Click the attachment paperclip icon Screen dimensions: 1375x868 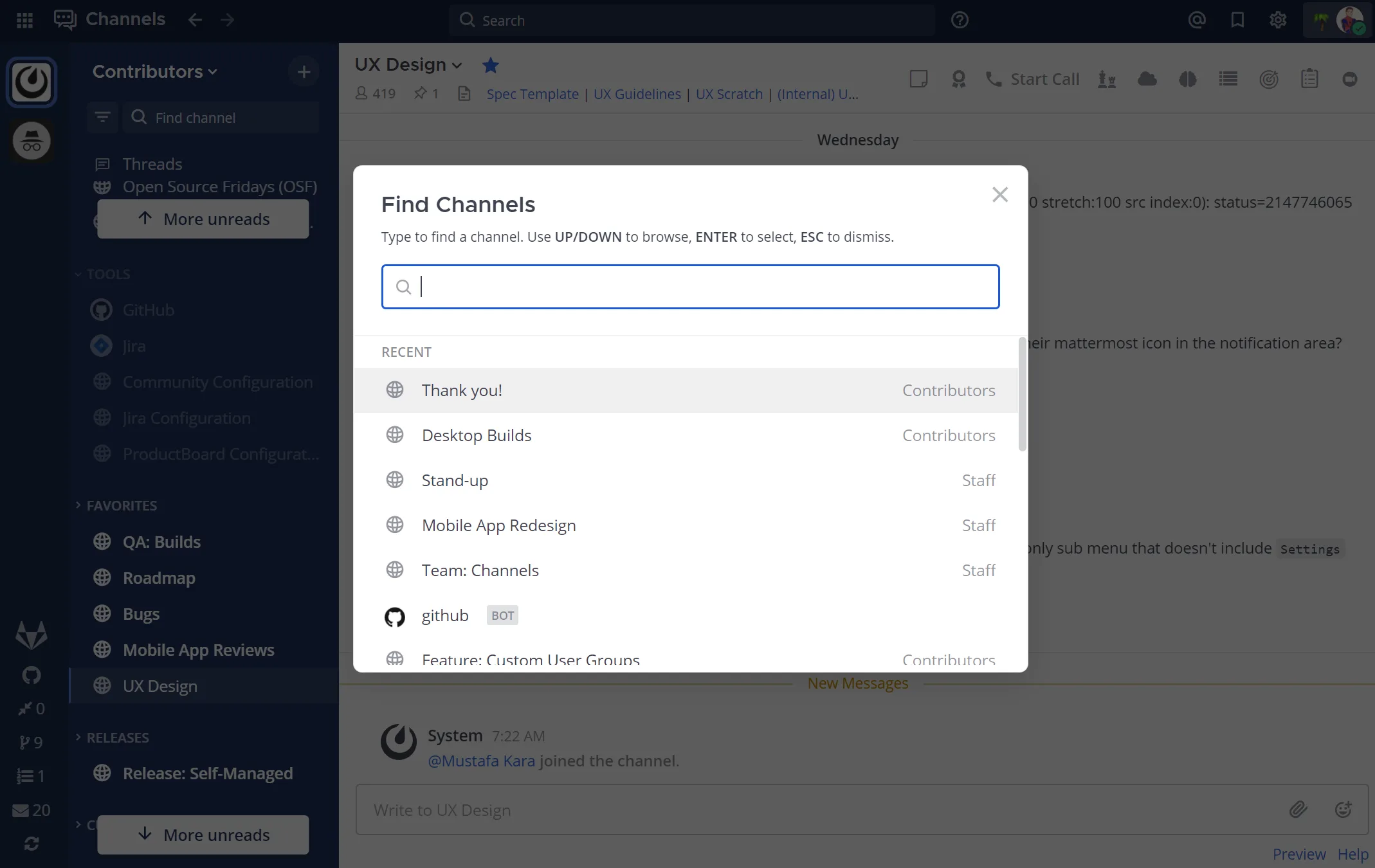1298,809
